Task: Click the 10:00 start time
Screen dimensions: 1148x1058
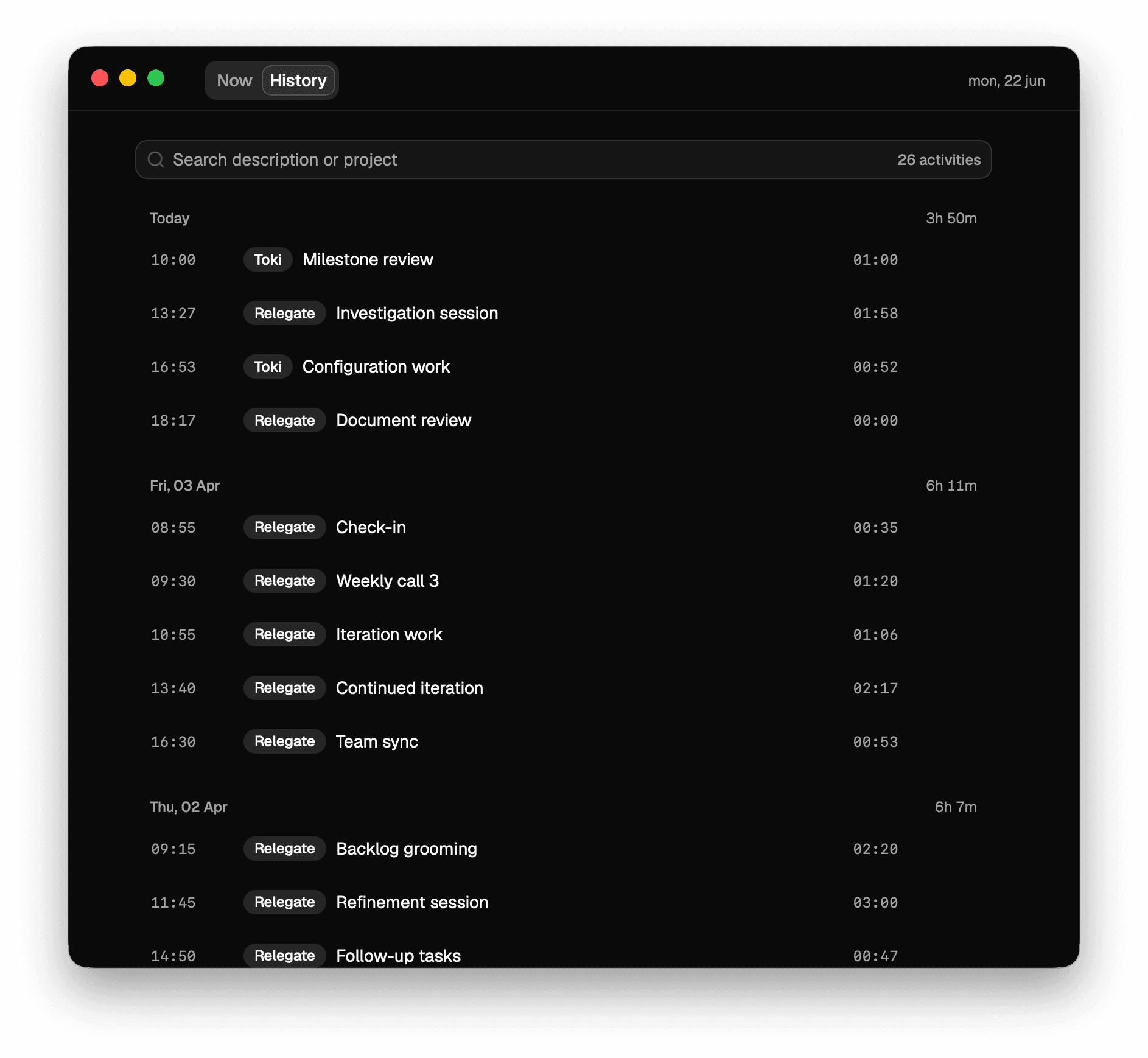Action: (x=173, y=260)
